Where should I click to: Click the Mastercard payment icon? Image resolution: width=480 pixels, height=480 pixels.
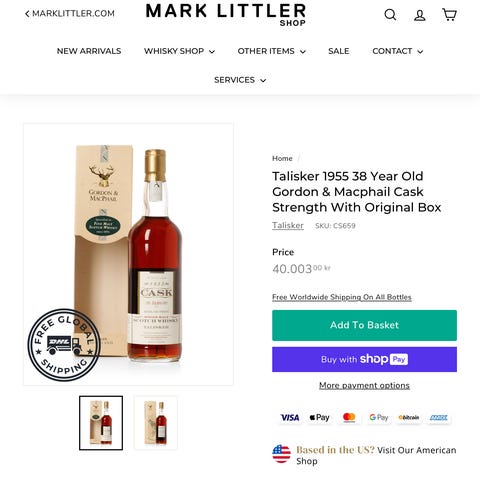point(349,417)
